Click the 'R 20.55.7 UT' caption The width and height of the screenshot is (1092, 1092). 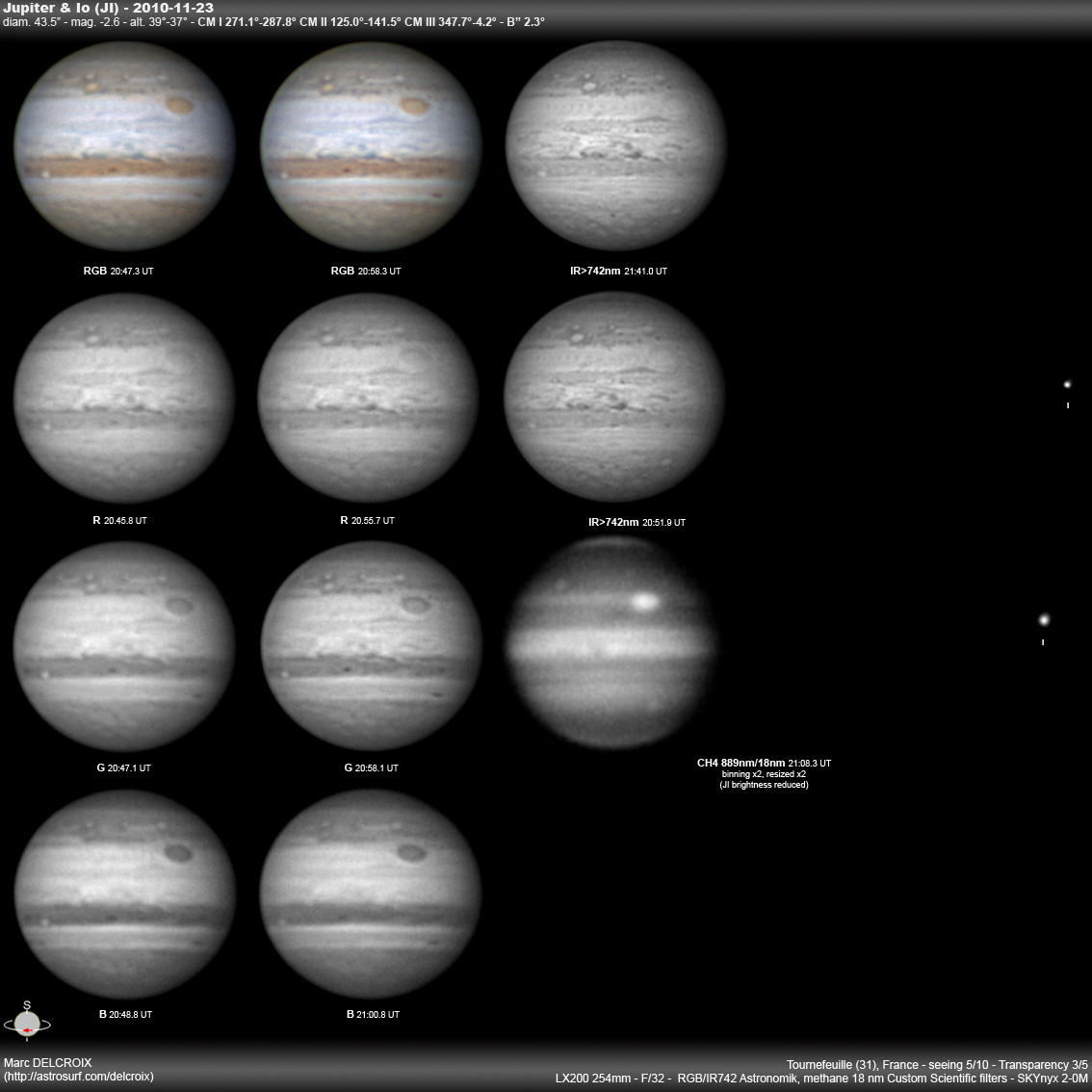pos(367,520)
